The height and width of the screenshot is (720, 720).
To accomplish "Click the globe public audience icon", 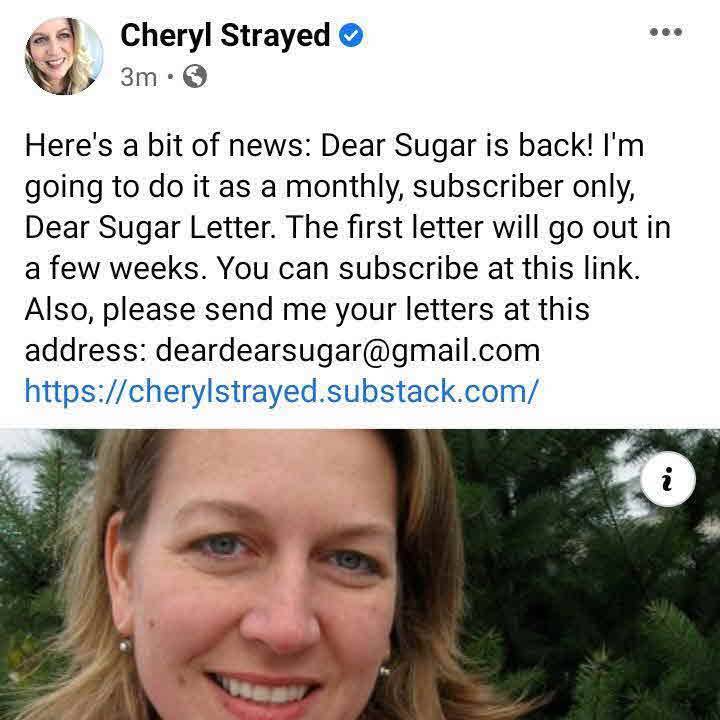I will coord(195,76).
